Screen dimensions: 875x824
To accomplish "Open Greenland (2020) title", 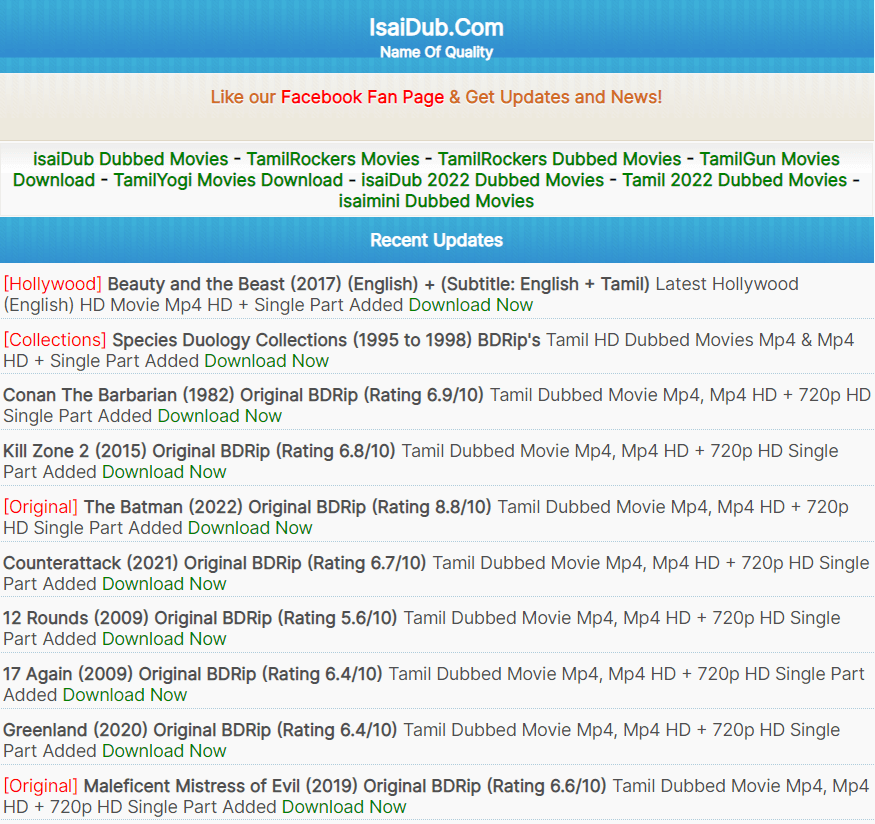I will [x=200, y=730].
